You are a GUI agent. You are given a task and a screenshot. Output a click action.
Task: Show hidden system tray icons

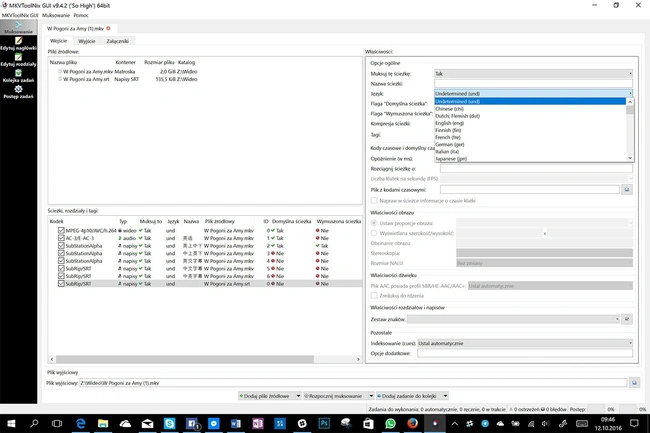point(455,423)
